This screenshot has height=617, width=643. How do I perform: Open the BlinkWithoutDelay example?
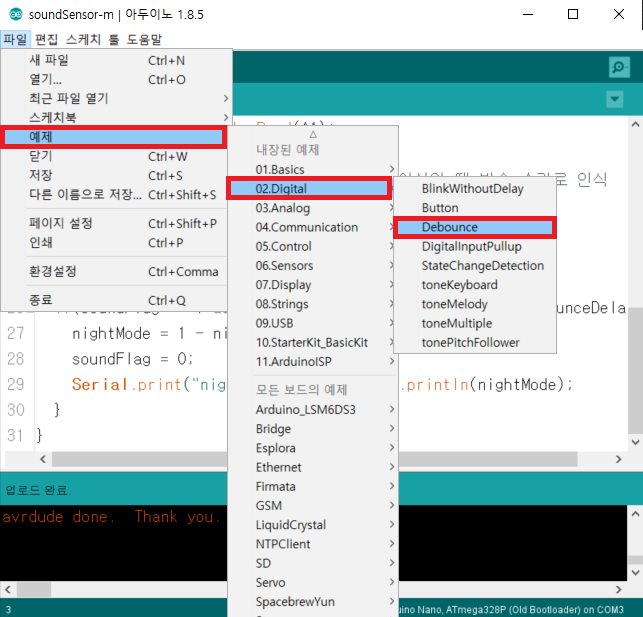pyautogui.click(x=475, y=189)
